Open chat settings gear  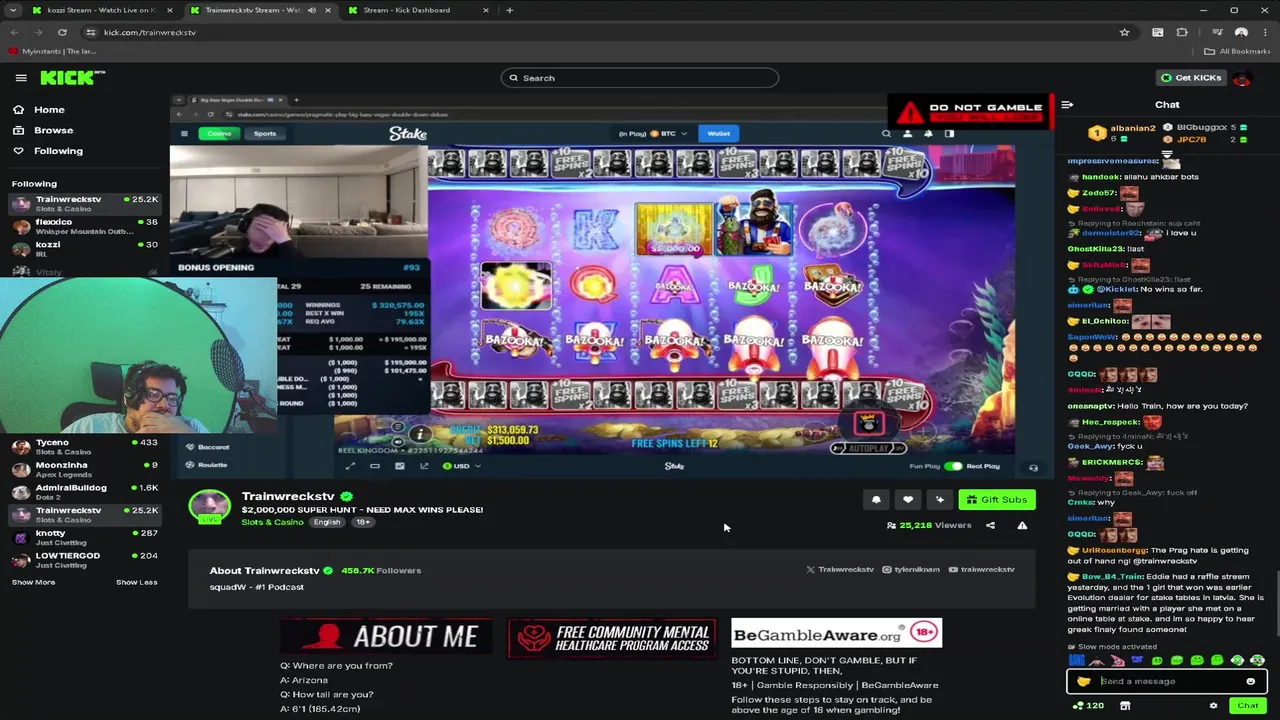pyautogui.click(x=1213, y=706)
